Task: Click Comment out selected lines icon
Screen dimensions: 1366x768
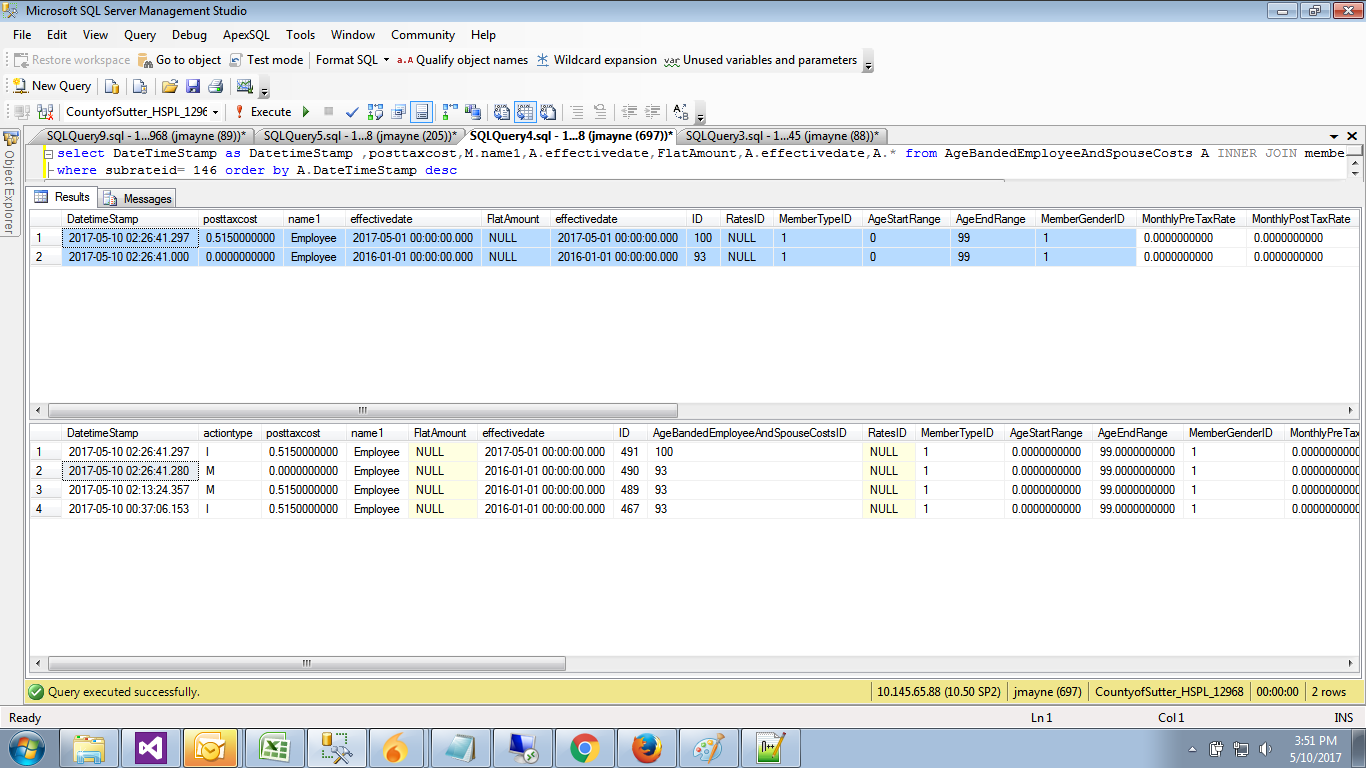Action: coord(577,112)
